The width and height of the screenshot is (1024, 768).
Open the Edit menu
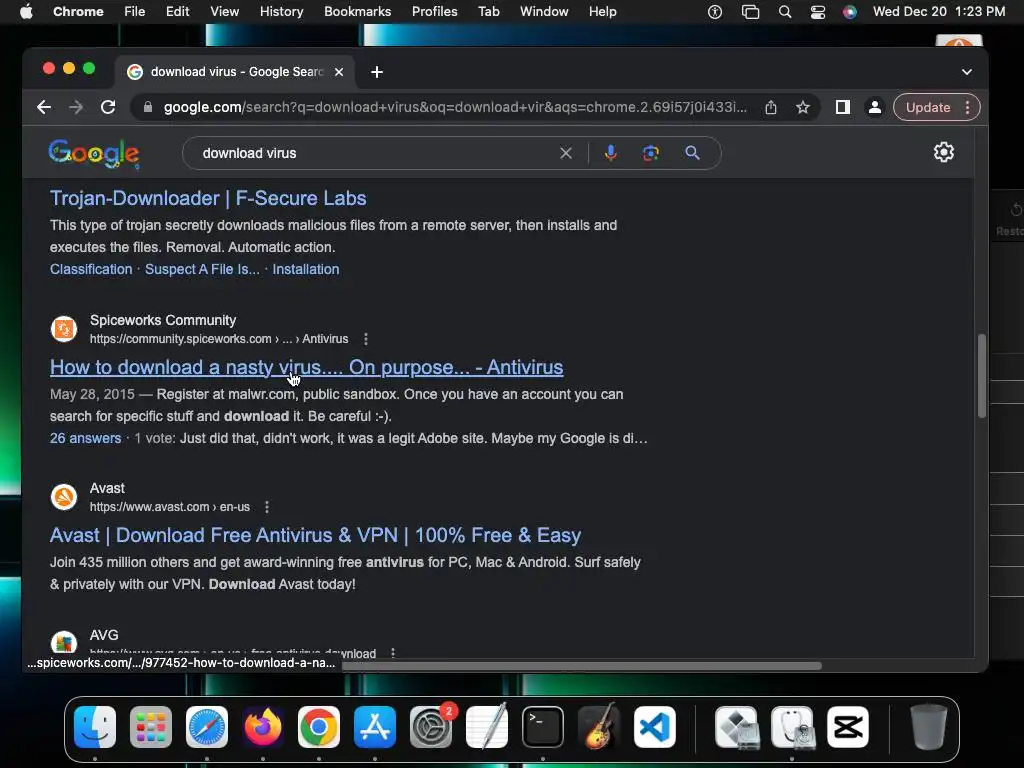[x=177, y=12]
